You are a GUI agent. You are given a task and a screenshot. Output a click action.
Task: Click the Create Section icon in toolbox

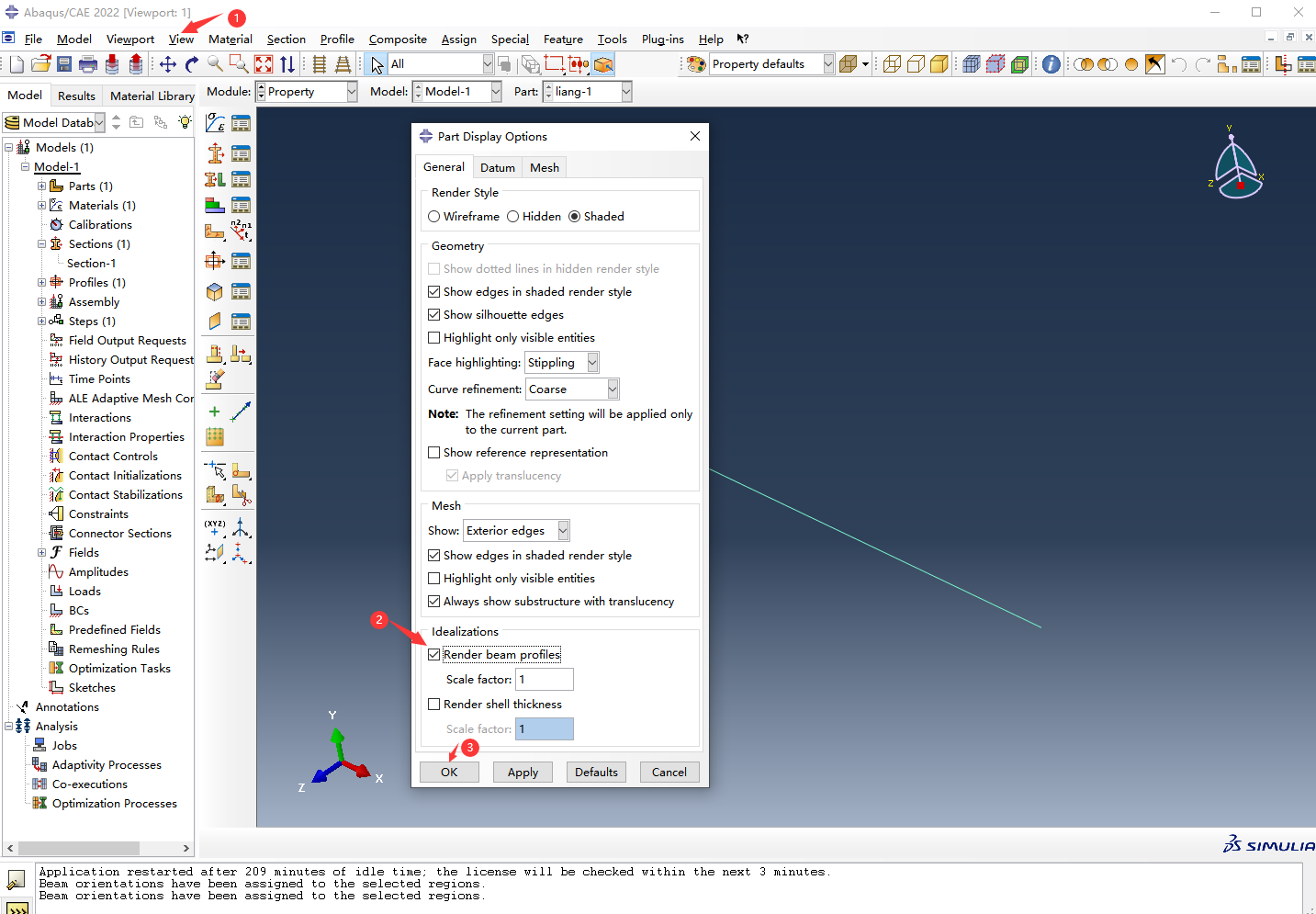coord(215,152)
